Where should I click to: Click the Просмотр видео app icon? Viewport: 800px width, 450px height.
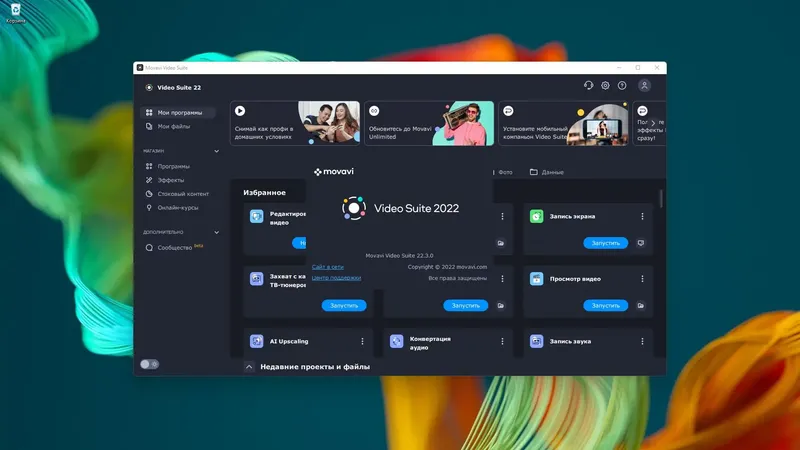536,279
